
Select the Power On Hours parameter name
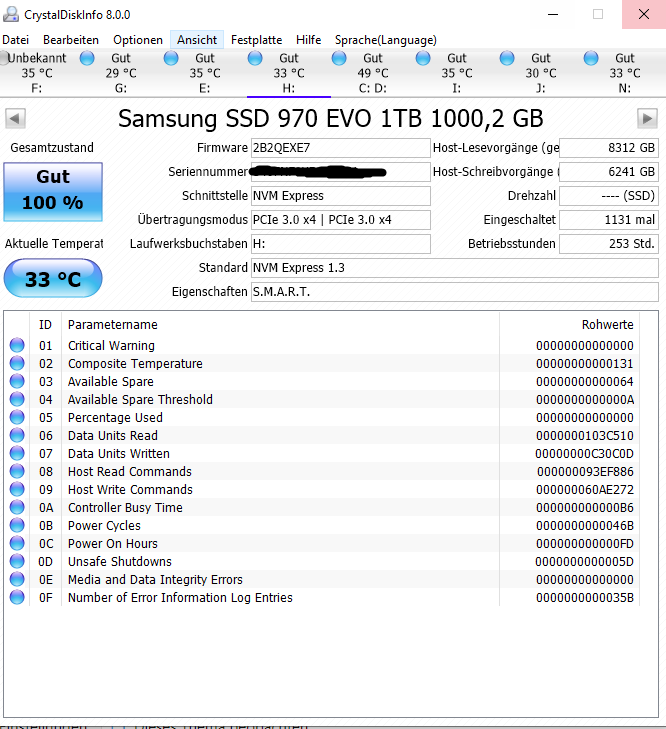point(113,543)
